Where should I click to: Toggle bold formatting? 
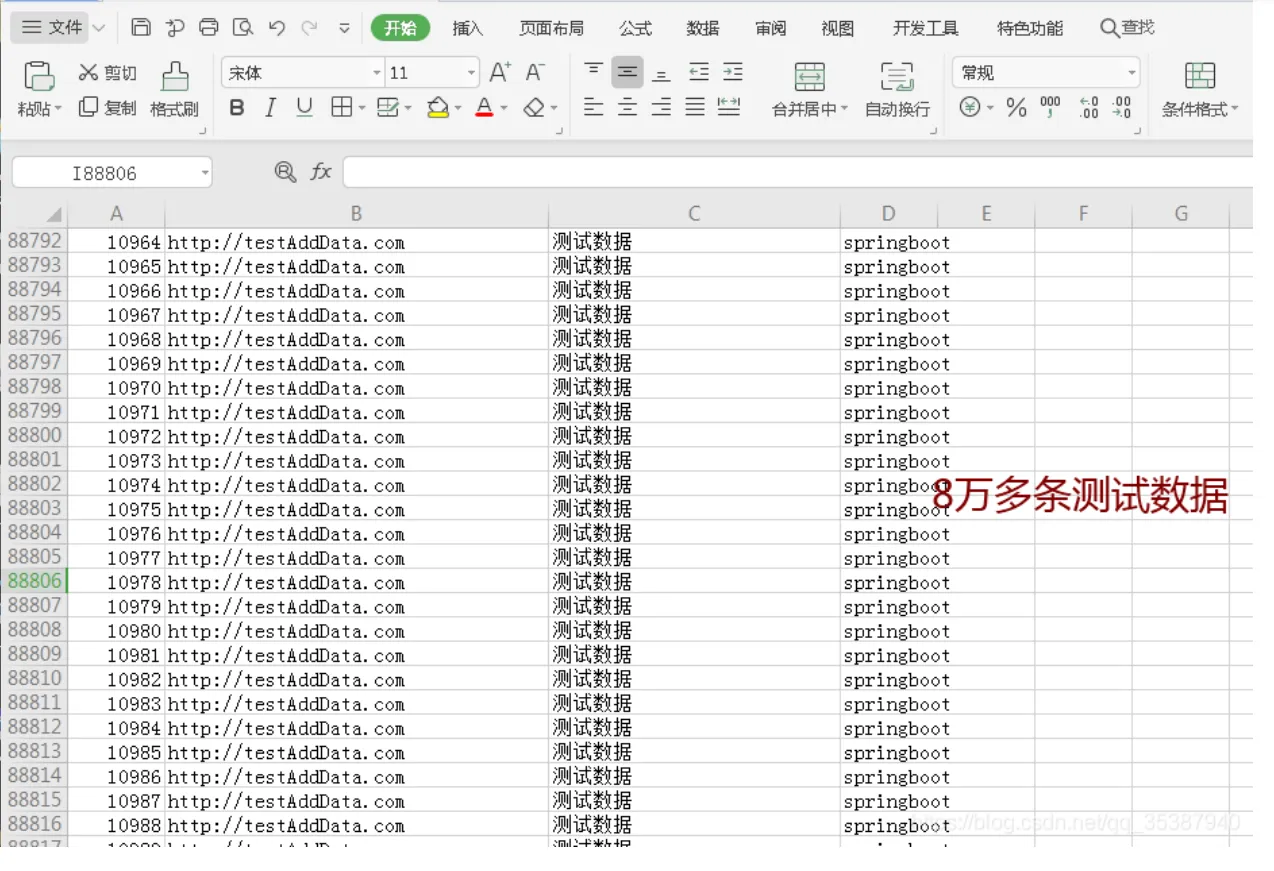pos(237,107)
